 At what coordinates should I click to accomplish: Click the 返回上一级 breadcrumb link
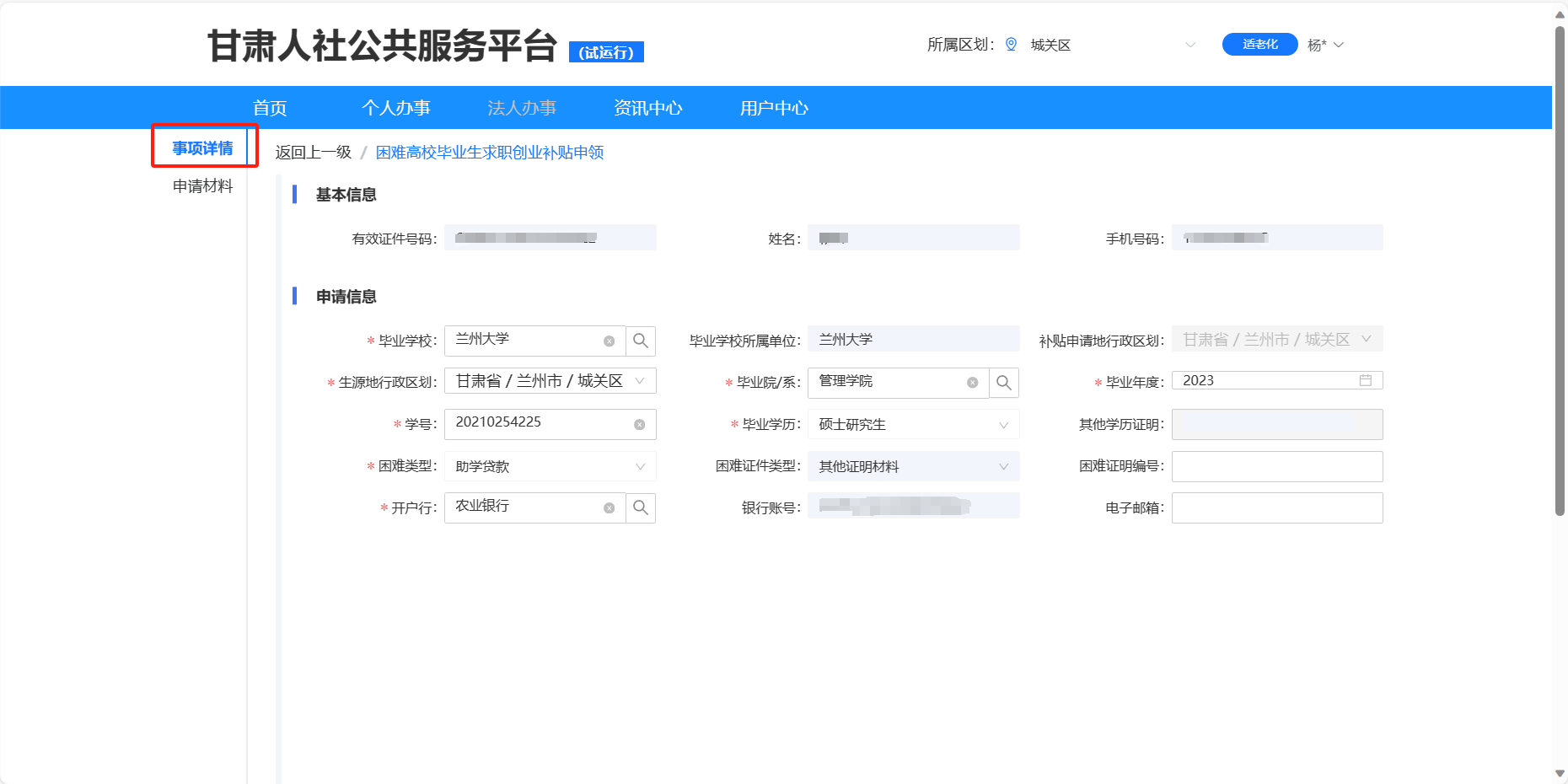[313, 153]
